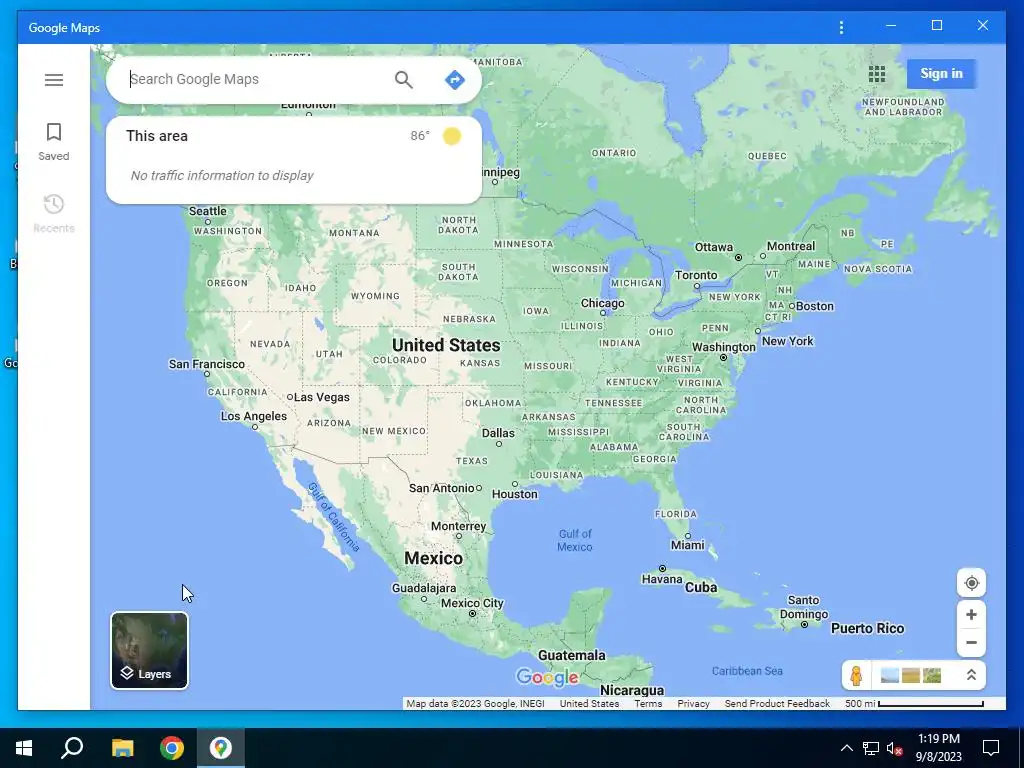Screen dimensions: 1024x768
Task: Click the Mexico country label
Action: 433,558
